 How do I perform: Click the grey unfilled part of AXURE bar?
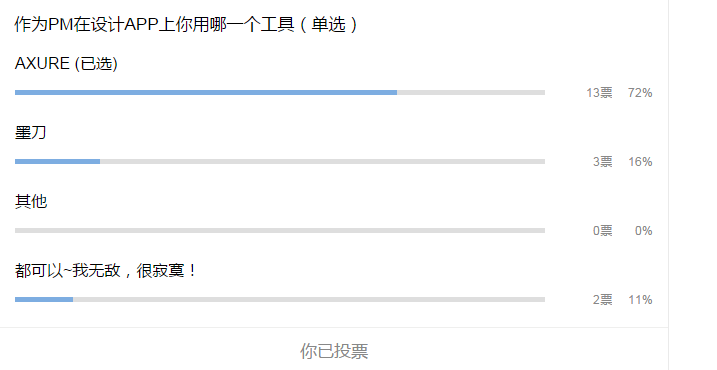(471, 92)
